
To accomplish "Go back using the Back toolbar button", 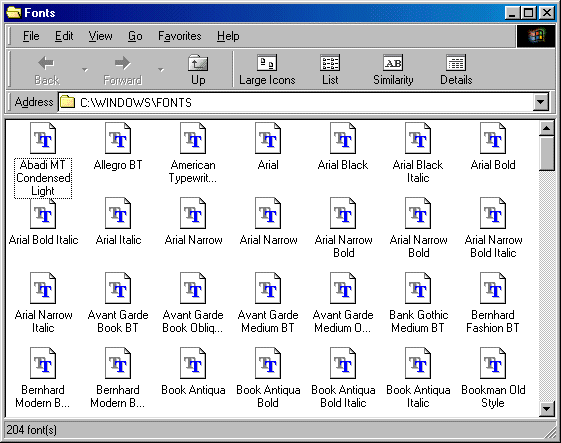I will tap(47, 69).
